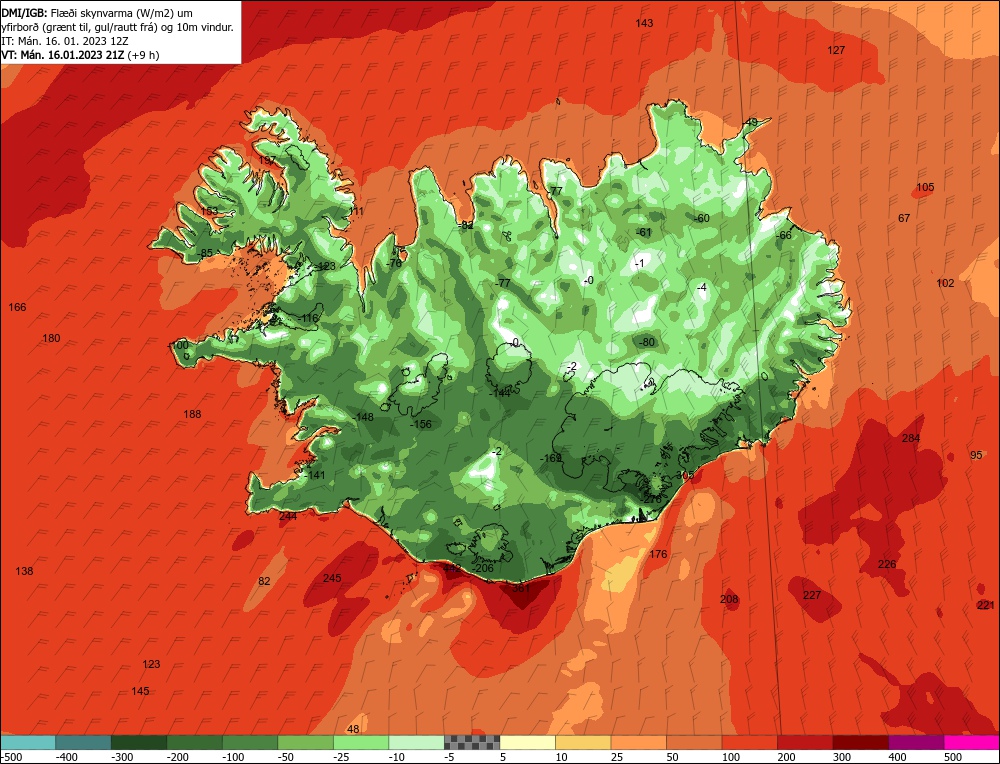Image resolution: width=1000 pixels, height=764 pixels.
Task: Click the map value 361 on the south coast
Action: pos(521,589)
